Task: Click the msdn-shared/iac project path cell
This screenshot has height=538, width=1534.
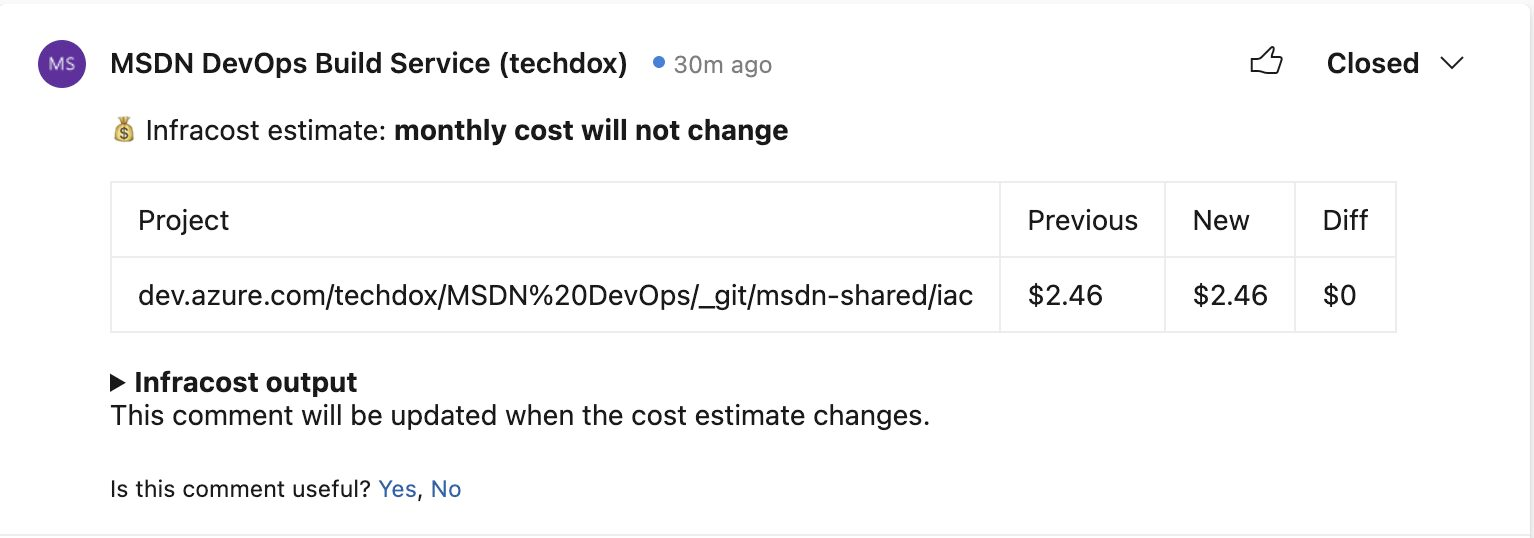Action: click(x=555, y=295)
